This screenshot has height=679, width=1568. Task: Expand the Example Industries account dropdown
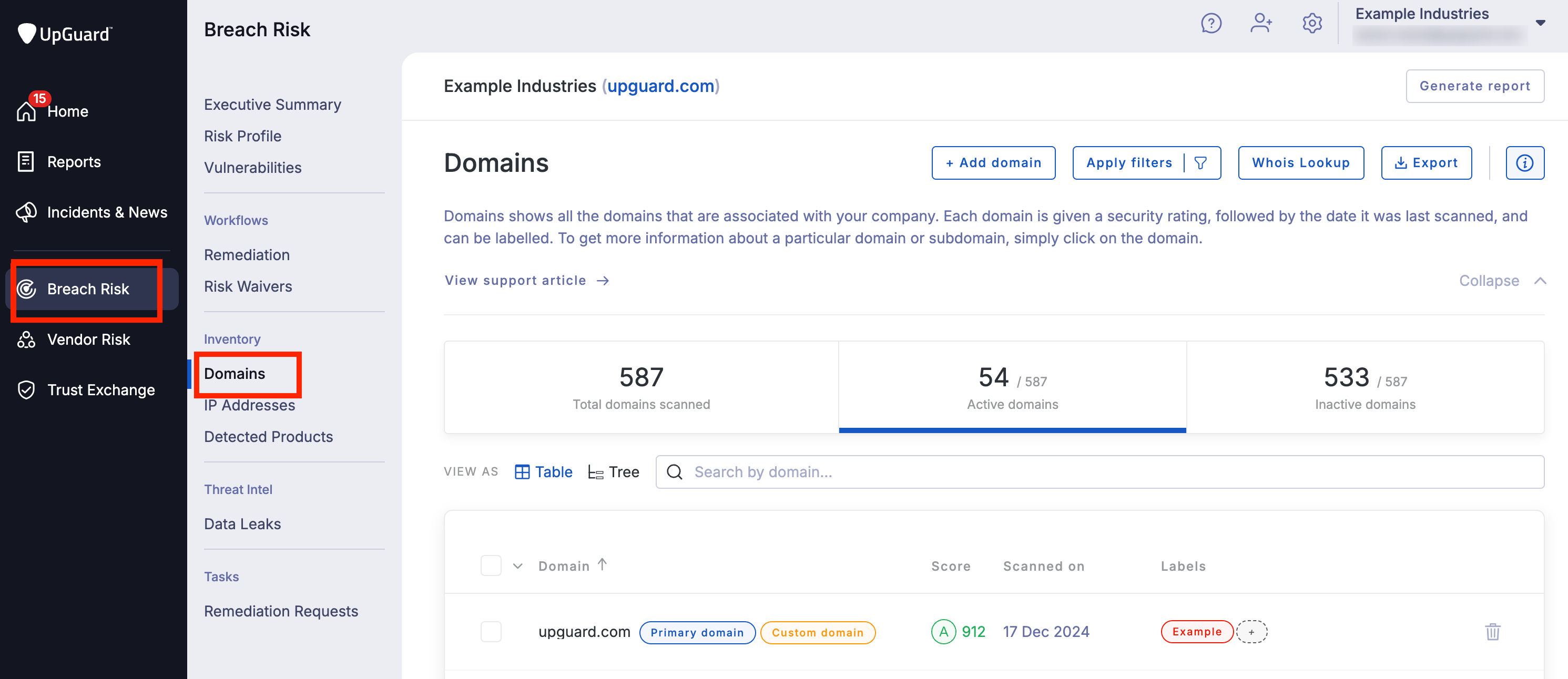[x=1540, y=23]
